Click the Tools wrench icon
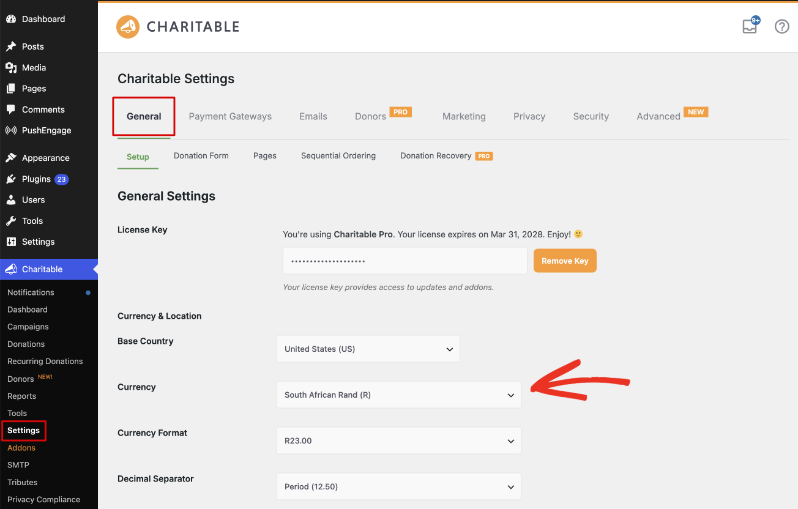 point(11,221)
